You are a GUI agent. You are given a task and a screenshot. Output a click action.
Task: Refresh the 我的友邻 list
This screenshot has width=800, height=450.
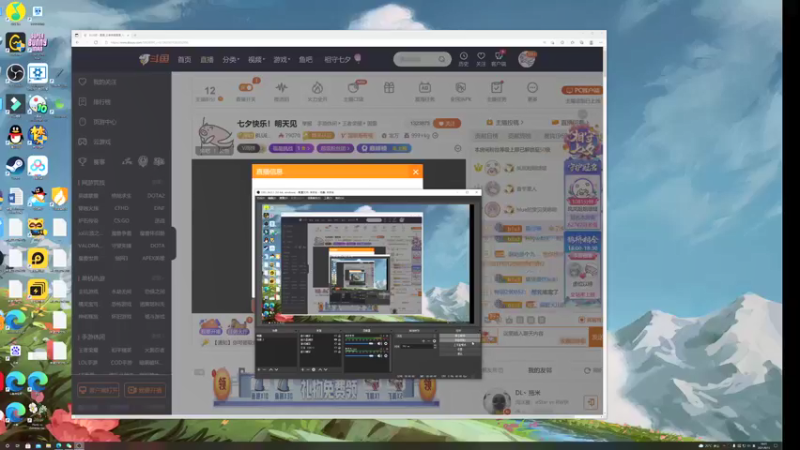[587, 370]
